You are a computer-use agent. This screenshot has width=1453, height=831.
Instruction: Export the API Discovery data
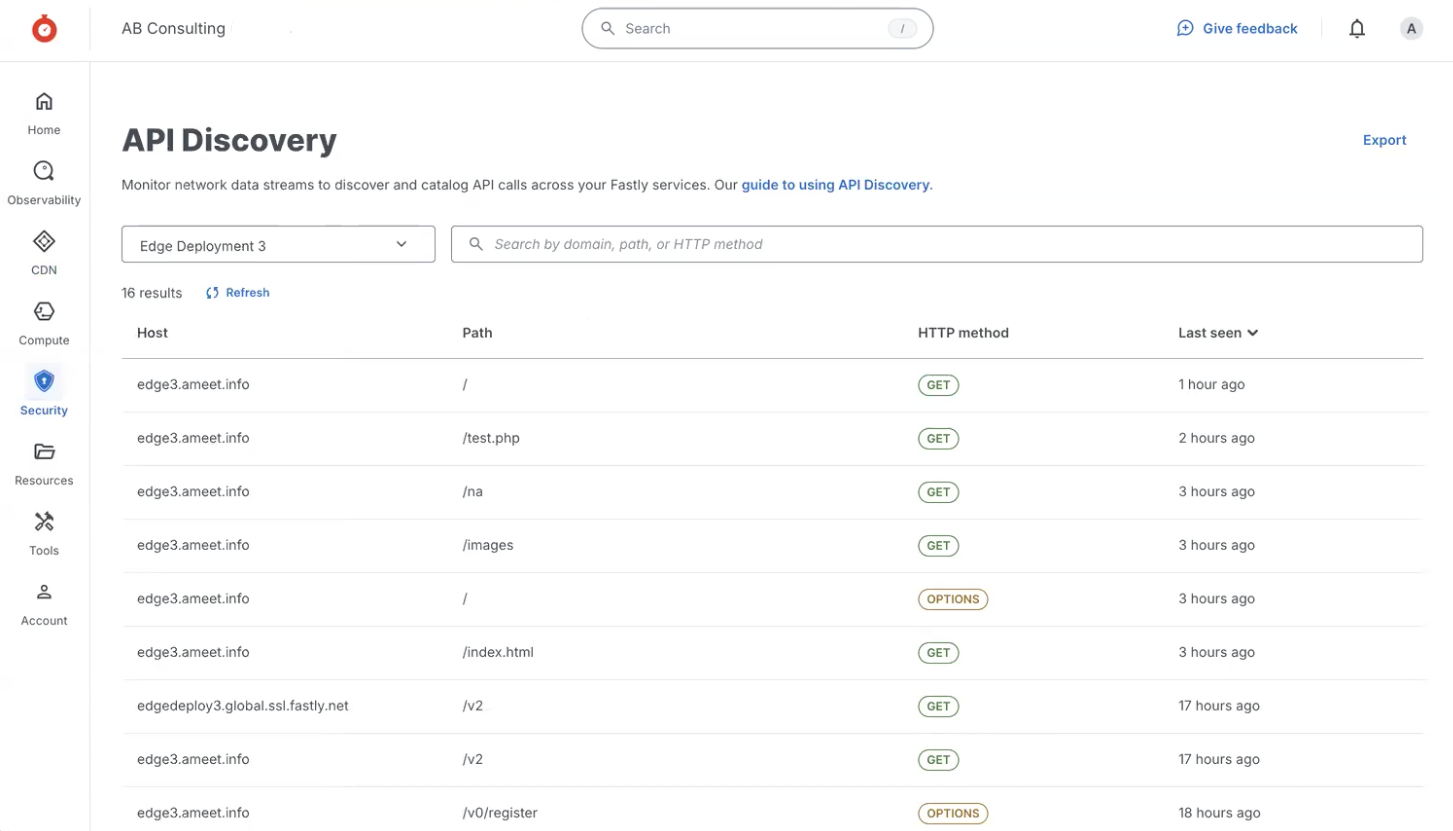pyautogui.click(x=1384, y=140)
